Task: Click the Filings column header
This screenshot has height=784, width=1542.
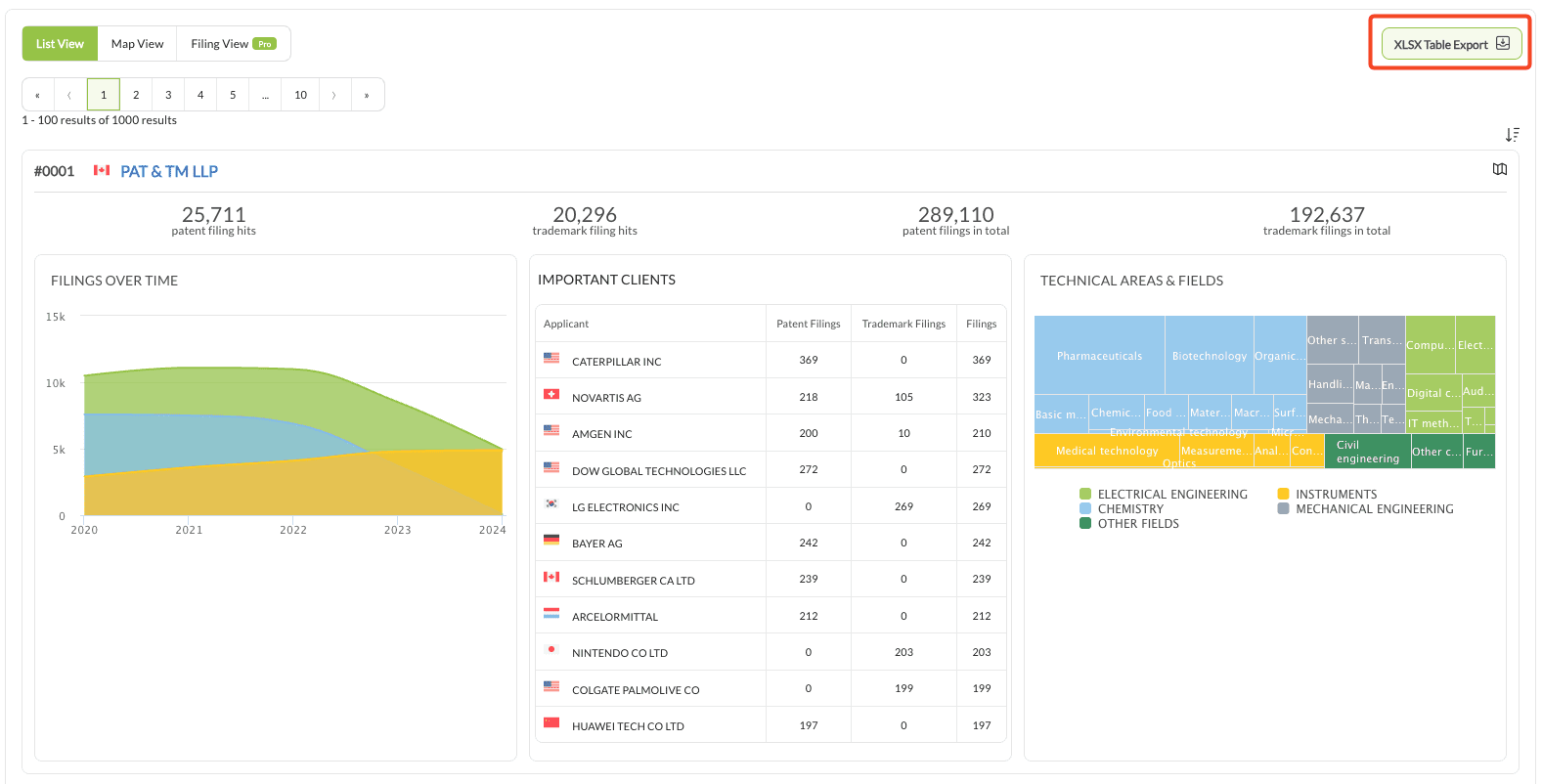Action: (982, 324)
